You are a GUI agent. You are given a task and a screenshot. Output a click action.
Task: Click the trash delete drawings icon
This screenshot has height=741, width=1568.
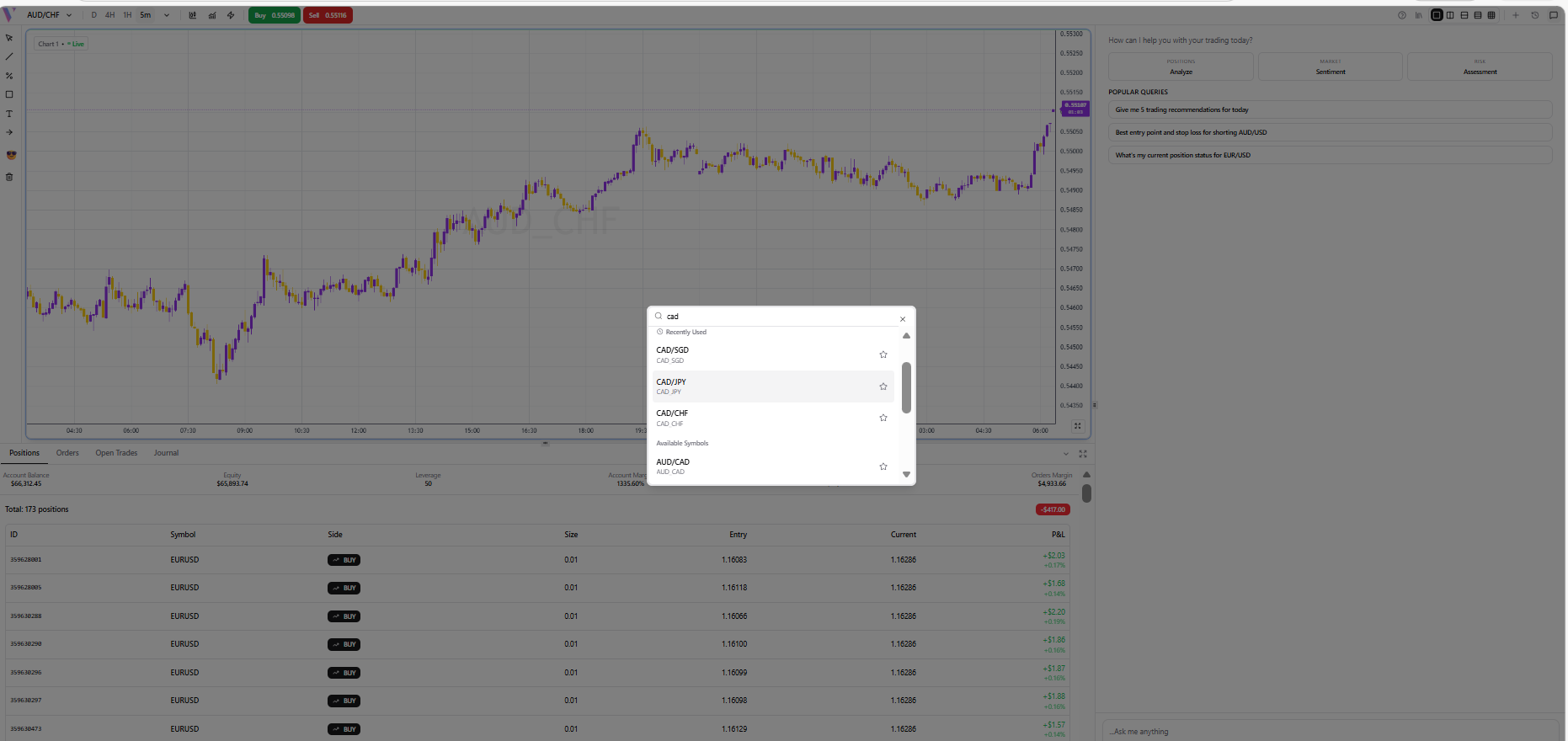[9, 177]
